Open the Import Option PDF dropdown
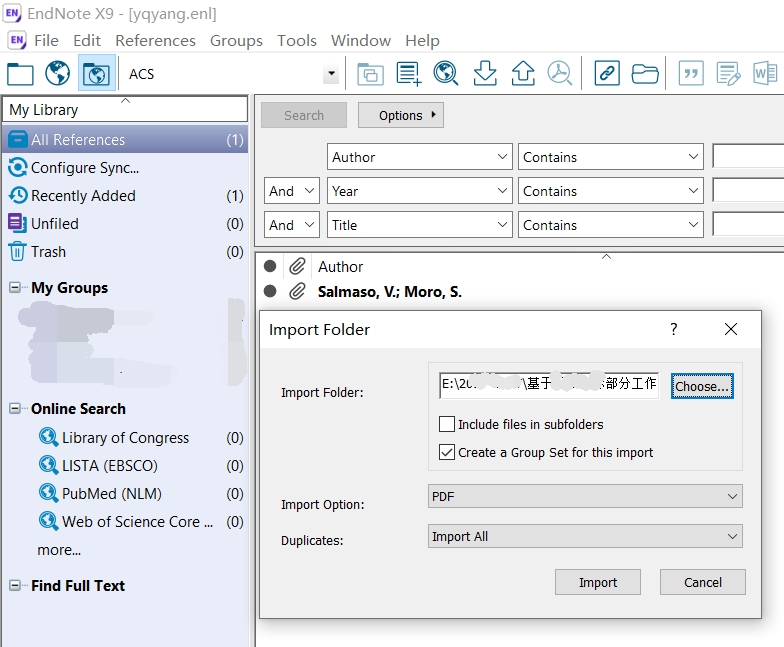784x647 pixels. point(585,496)
